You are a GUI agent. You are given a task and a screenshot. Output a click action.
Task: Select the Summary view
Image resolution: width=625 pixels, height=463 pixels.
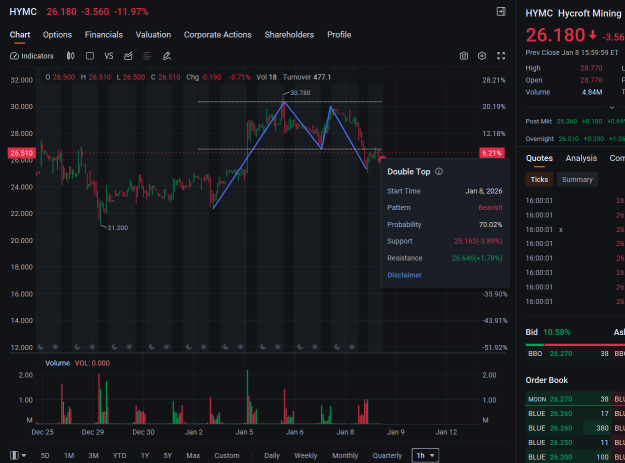click(577, 179)
